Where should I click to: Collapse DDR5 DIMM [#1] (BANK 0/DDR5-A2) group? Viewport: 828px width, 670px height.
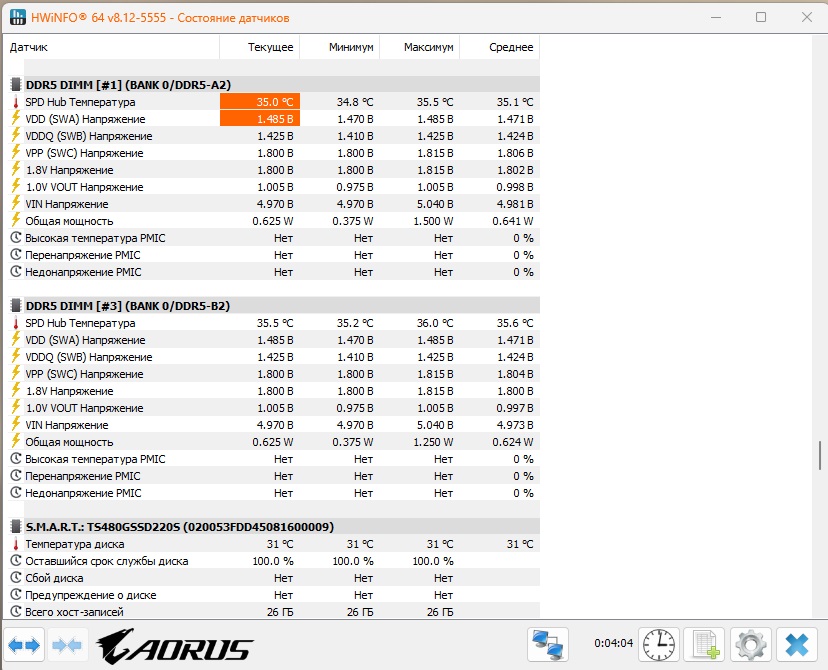pyautogui.click(x=282, y=84)
